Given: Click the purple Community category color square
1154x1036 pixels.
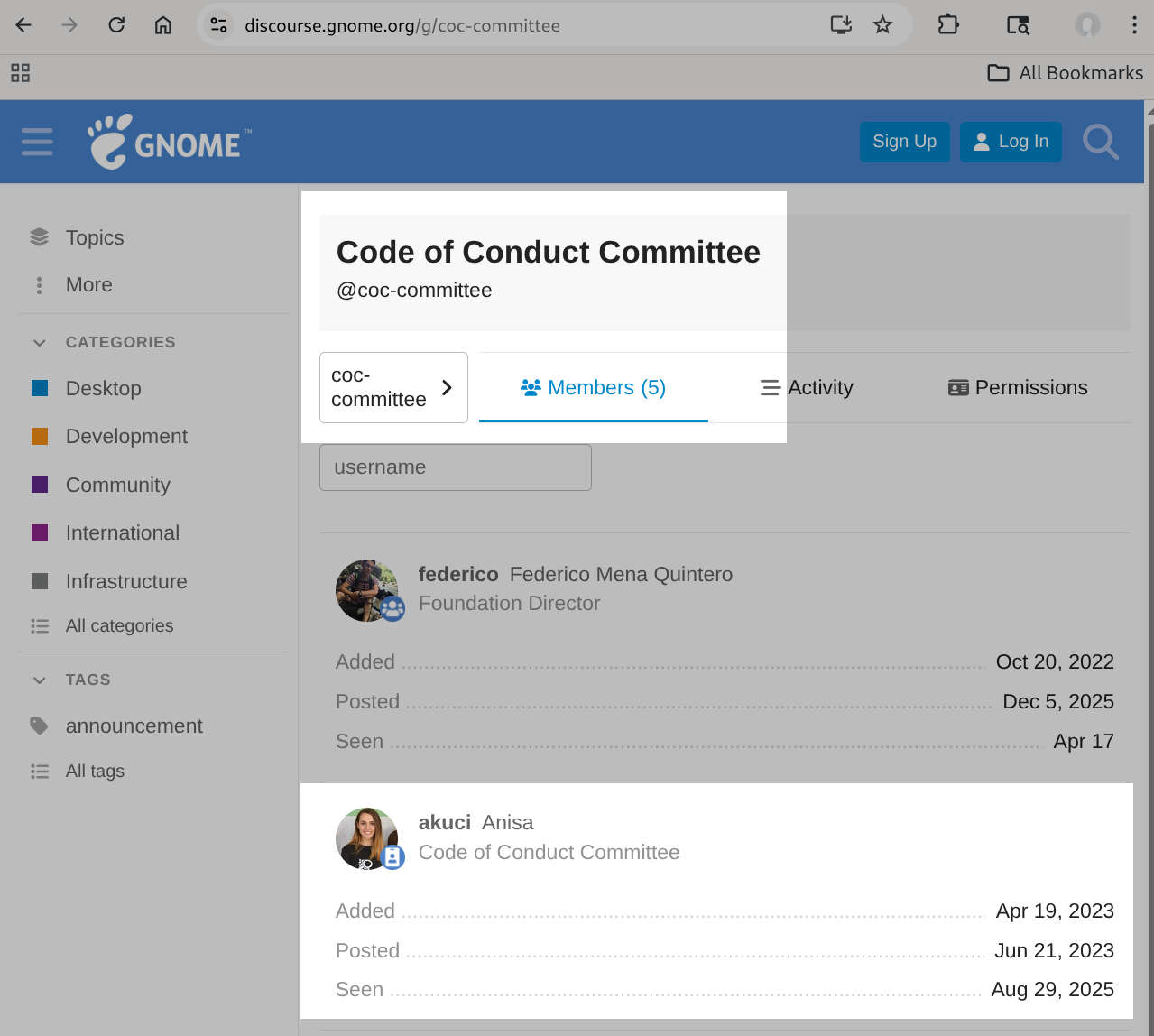Looking at the screenshot, I should (40, 485).
